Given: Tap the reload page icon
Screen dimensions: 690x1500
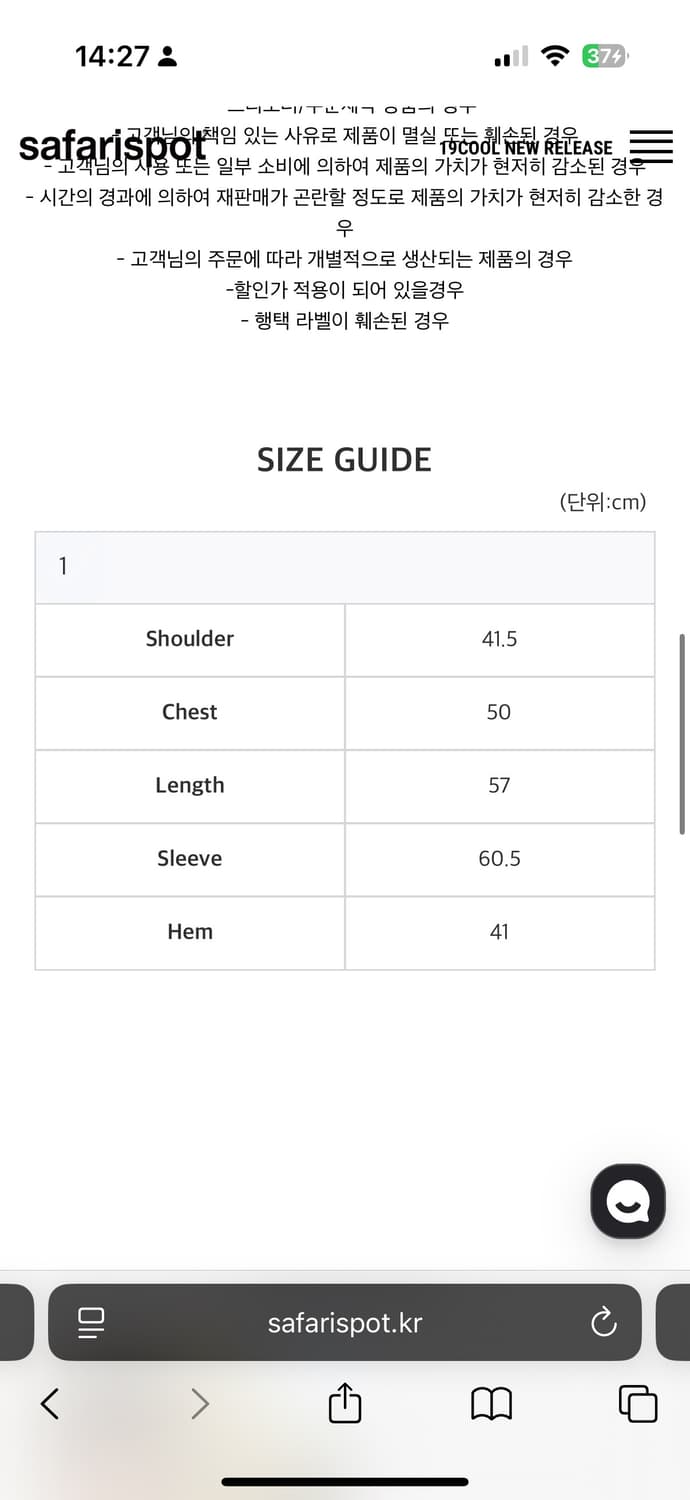Looking at the screenshot, I should 603,1323.
